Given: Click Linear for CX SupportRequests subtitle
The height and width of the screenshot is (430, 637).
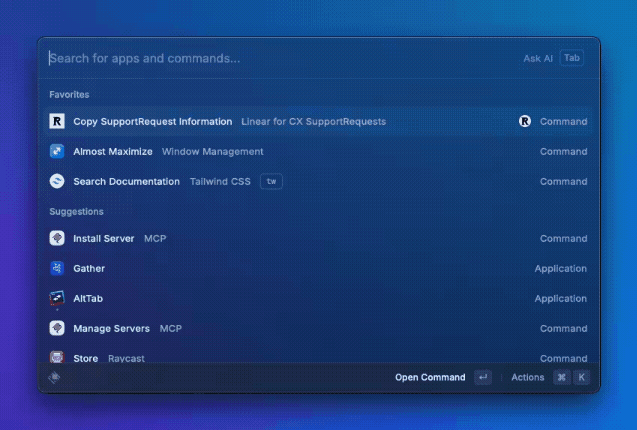Looking at the screenshot, I should [313, 122].
